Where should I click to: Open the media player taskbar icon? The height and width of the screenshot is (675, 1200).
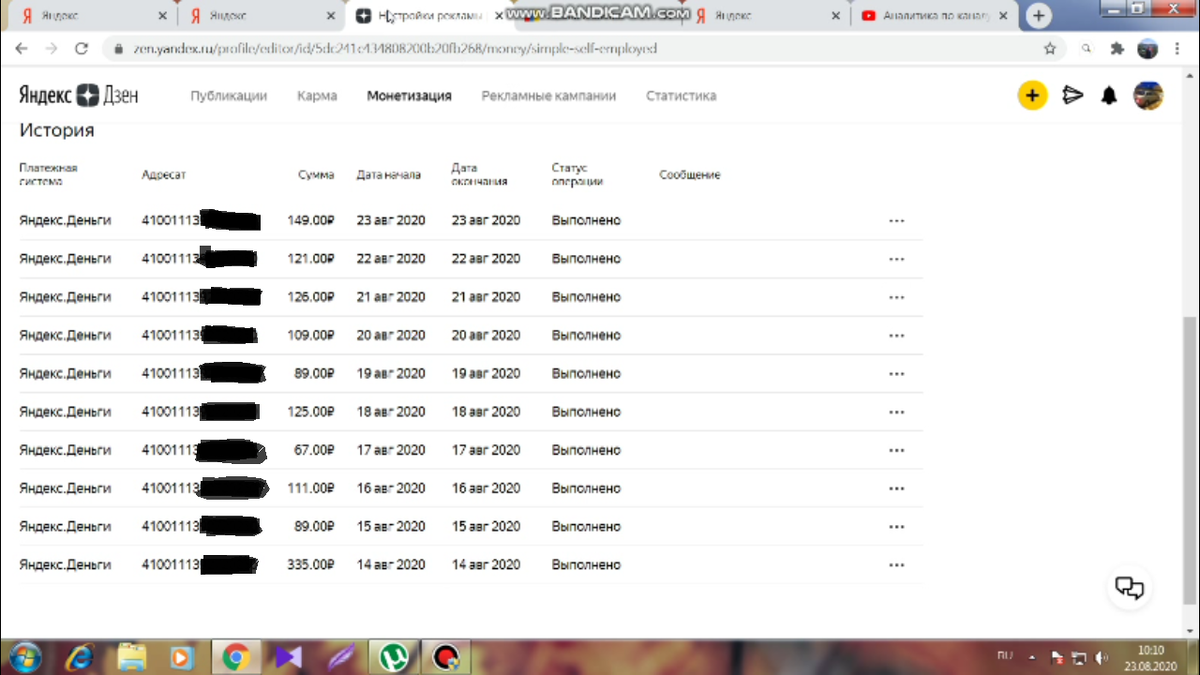click(x=182, y=657)
